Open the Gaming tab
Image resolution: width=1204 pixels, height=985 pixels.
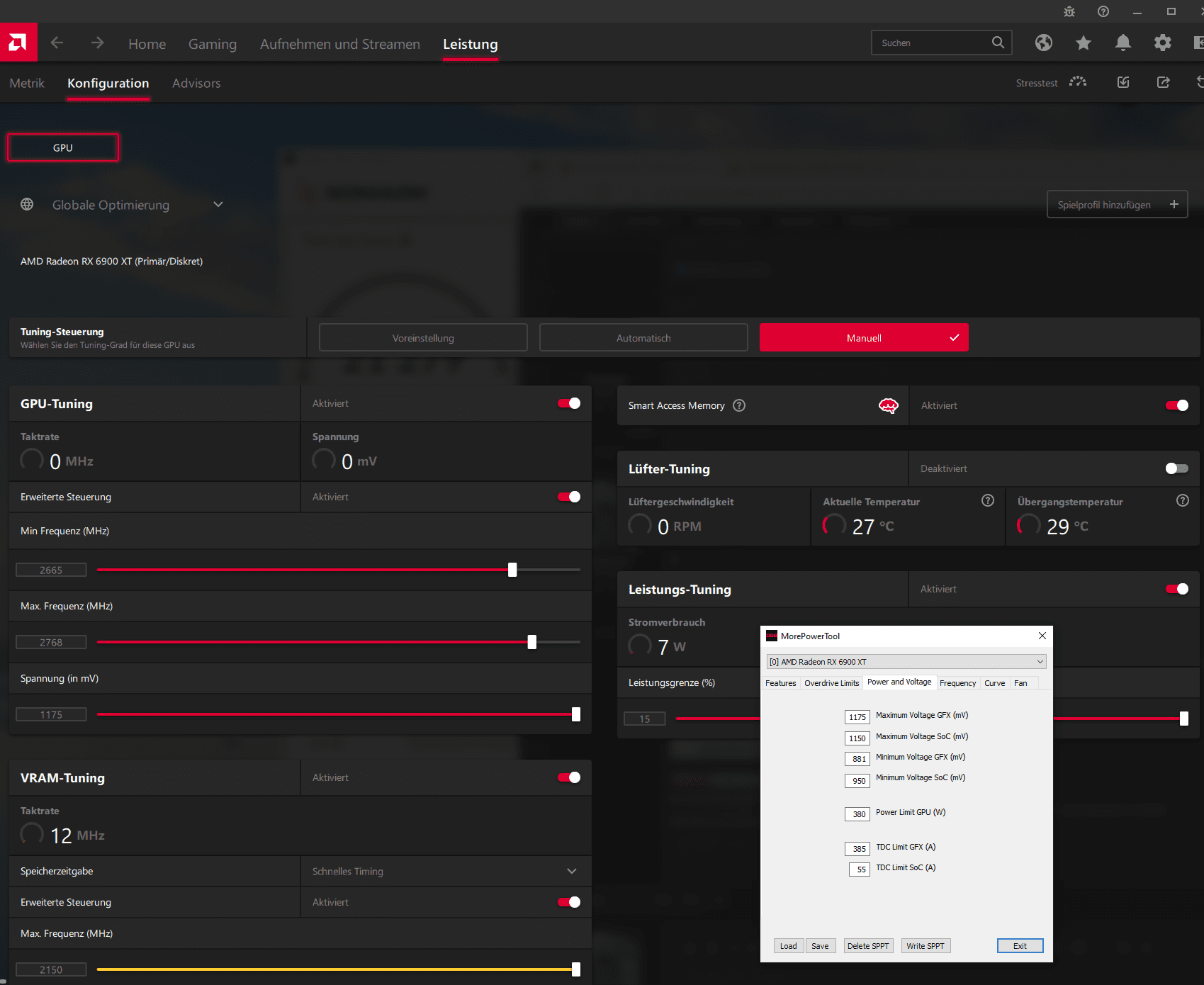(213, 44)
